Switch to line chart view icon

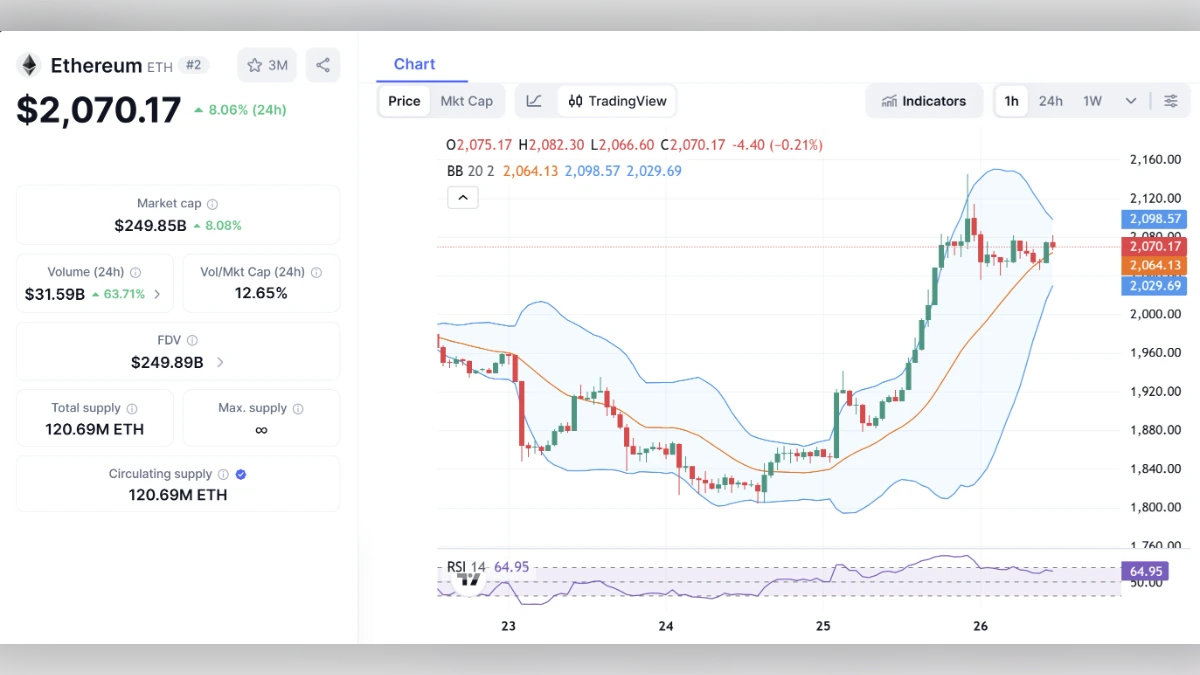(534, 100)
